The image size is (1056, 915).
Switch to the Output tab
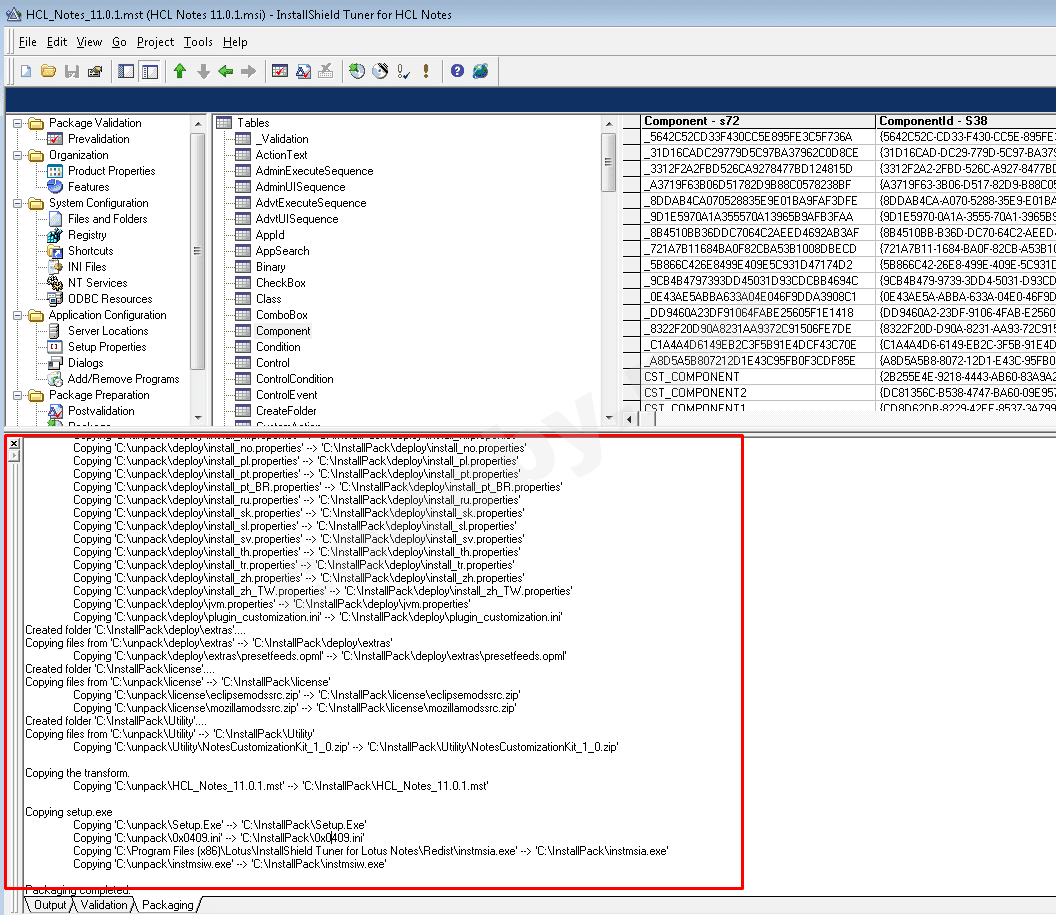point(49,905)
